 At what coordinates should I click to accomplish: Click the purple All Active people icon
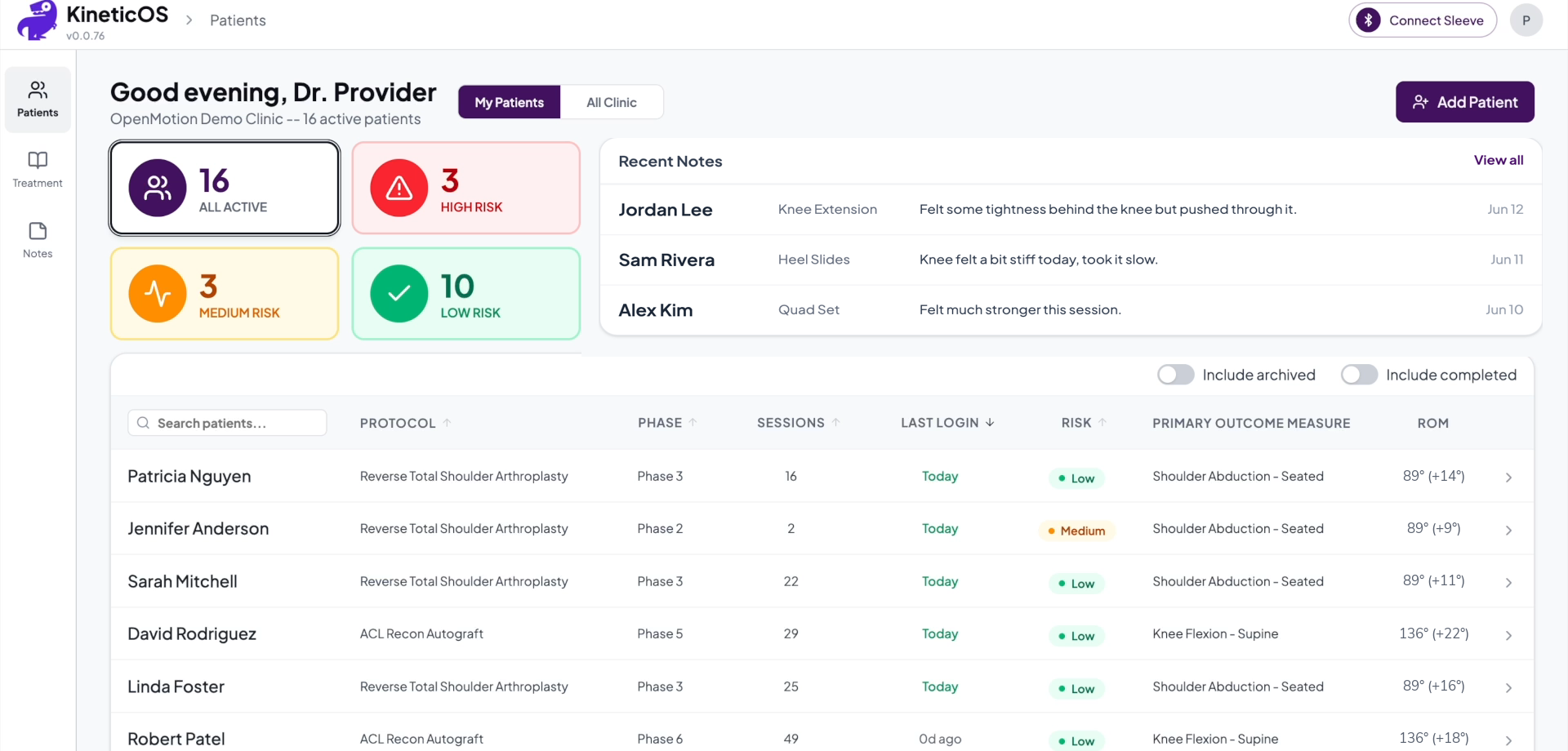pyautogui.click(x=158, y=188)
